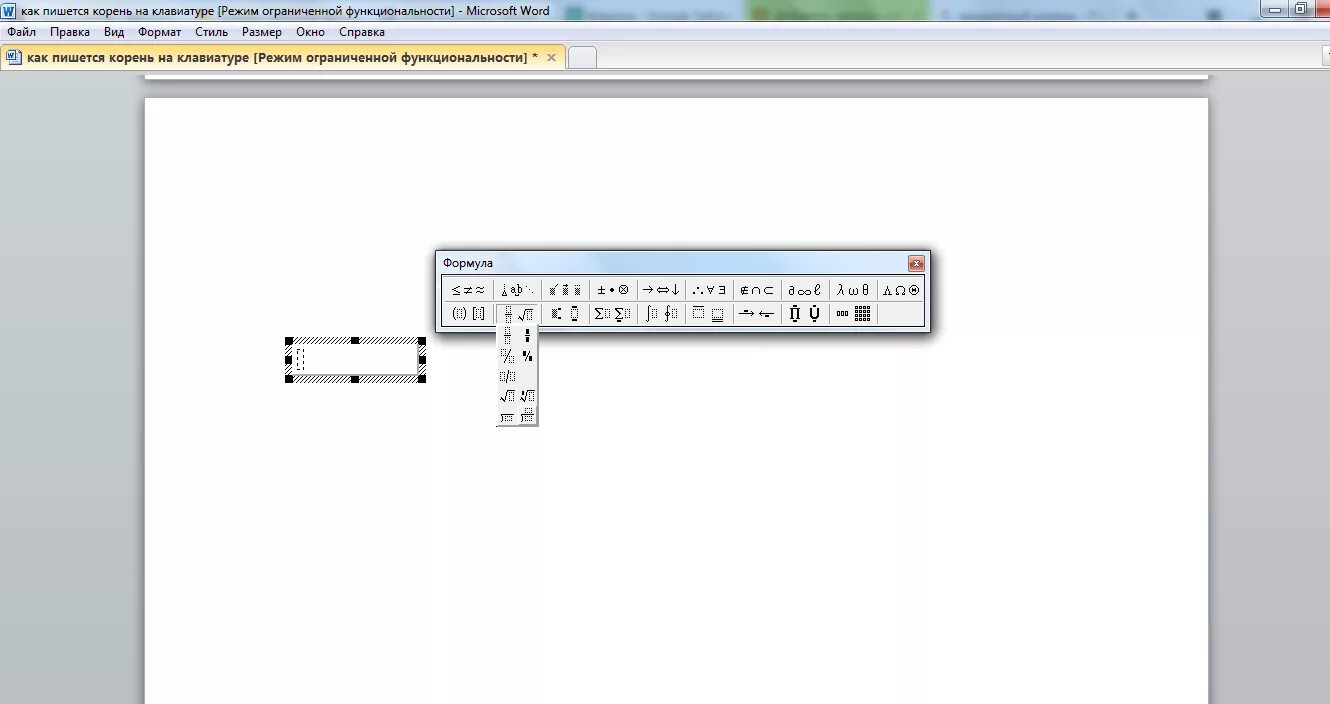Viewport: 1330px width, 704px height.
Task: Open the spaces and ellipses palette
Action: tap(517, 290)
